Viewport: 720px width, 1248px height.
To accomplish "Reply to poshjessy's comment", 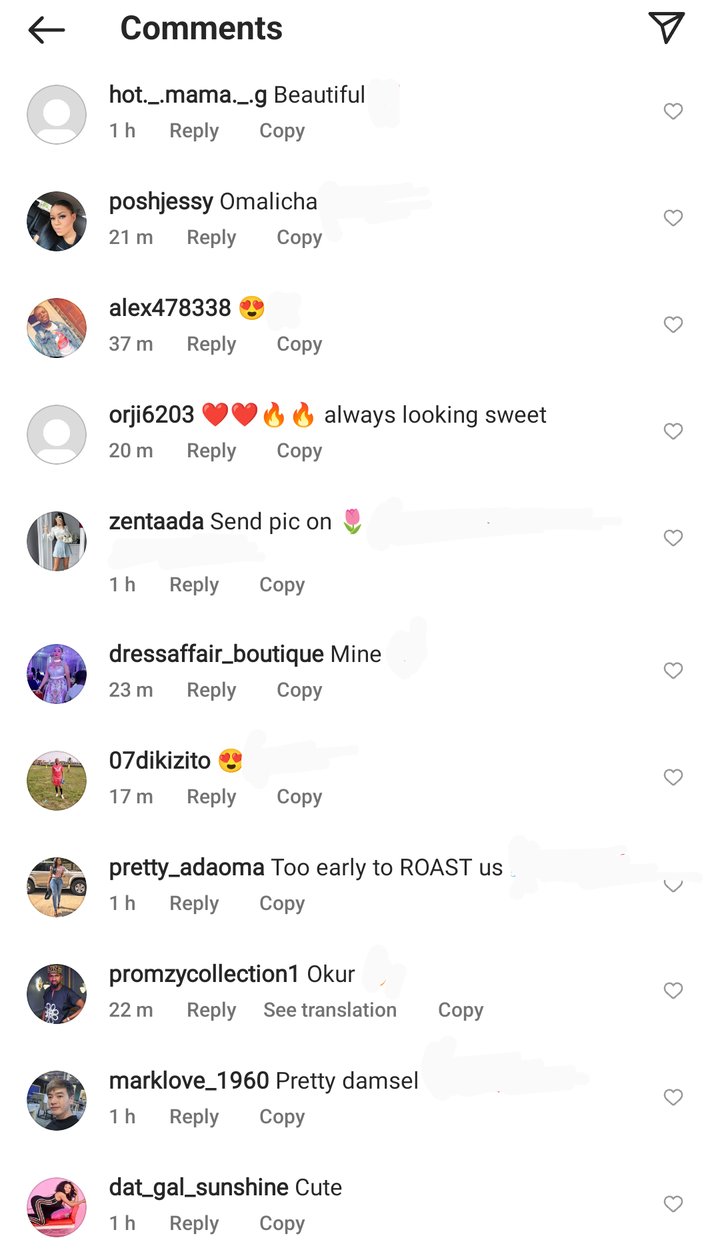I will coord(211,238).
